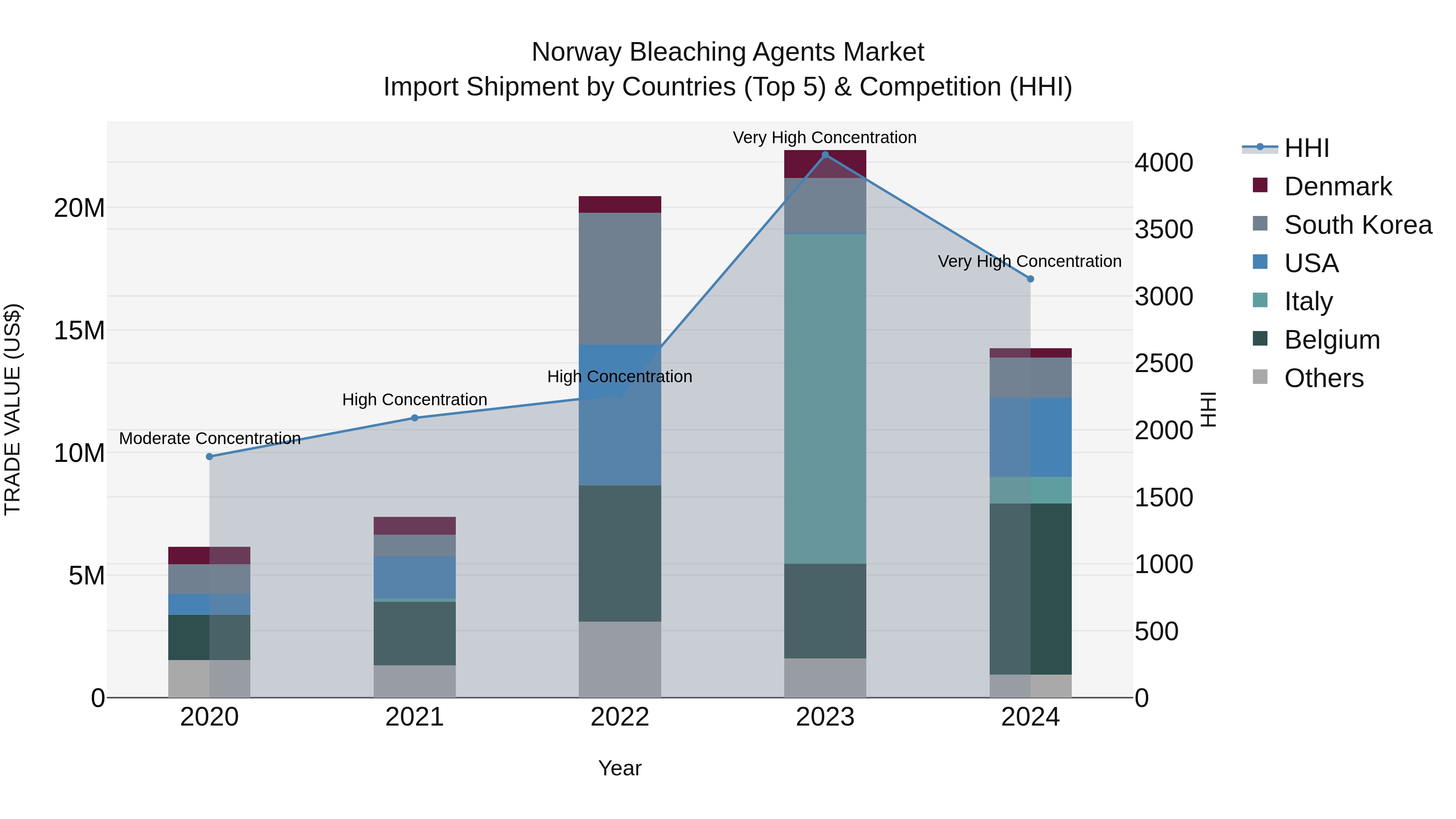Click the Belgium legend label
This screenshot has height=819, width=1456.
pyautogui.click(x=1332, y=340)
